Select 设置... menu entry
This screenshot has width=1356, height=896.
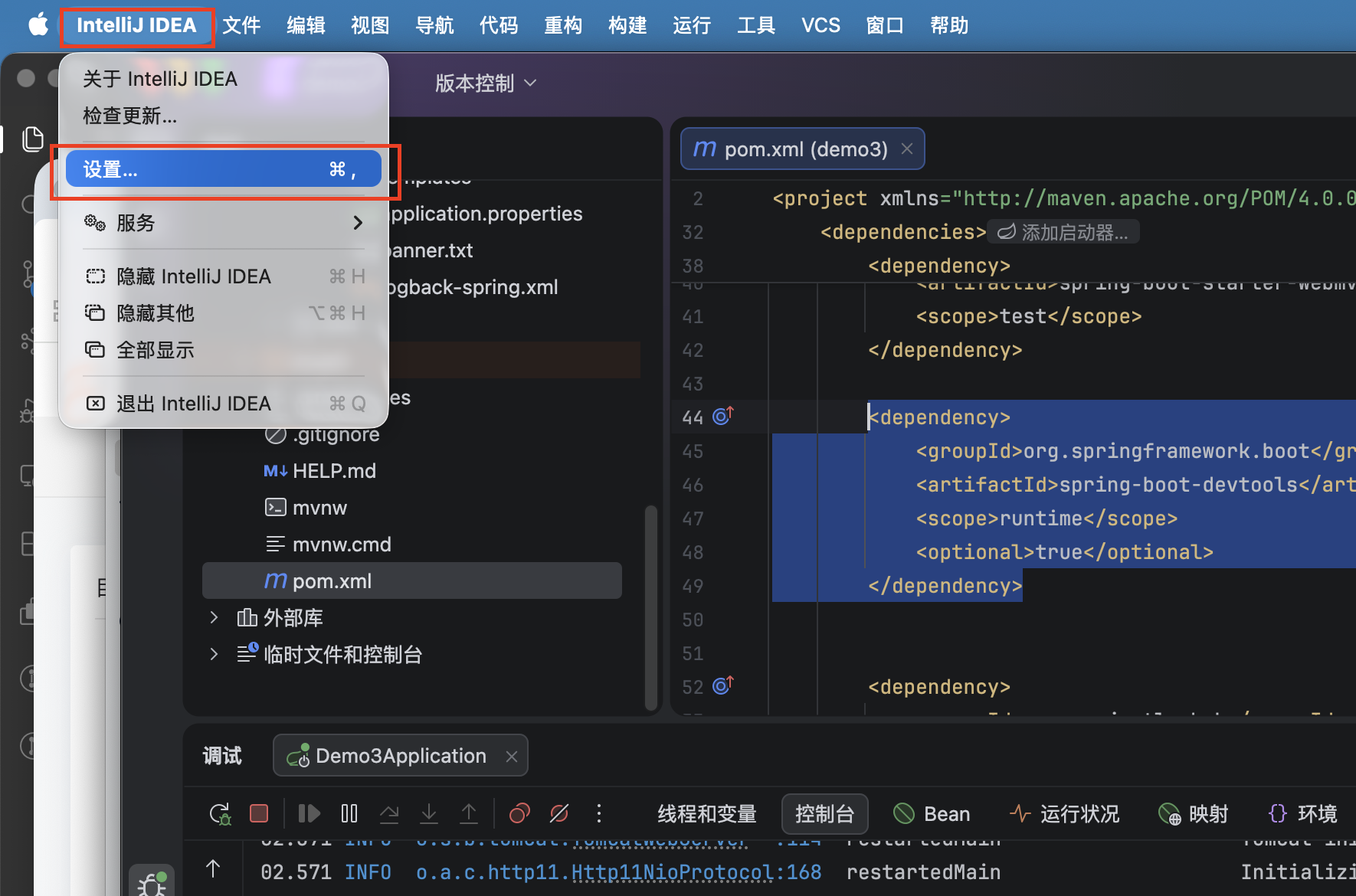tap(224, 169)
